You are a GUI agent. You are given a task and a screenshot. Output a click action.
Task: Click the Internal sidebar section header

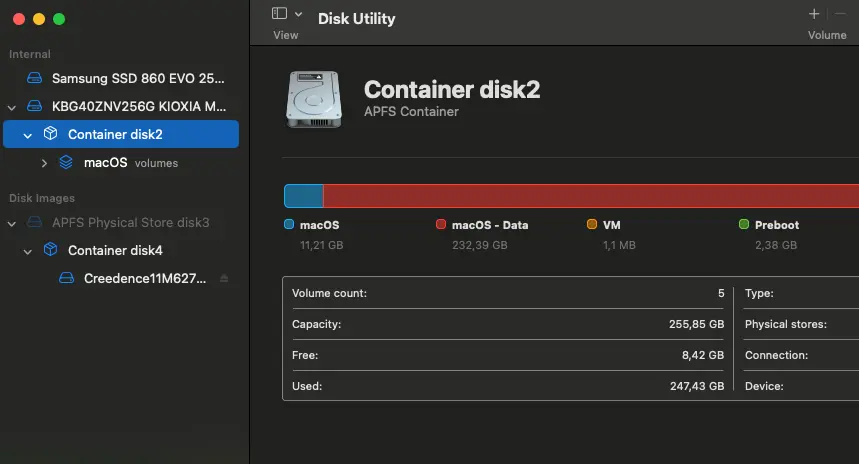pos(30,54)
